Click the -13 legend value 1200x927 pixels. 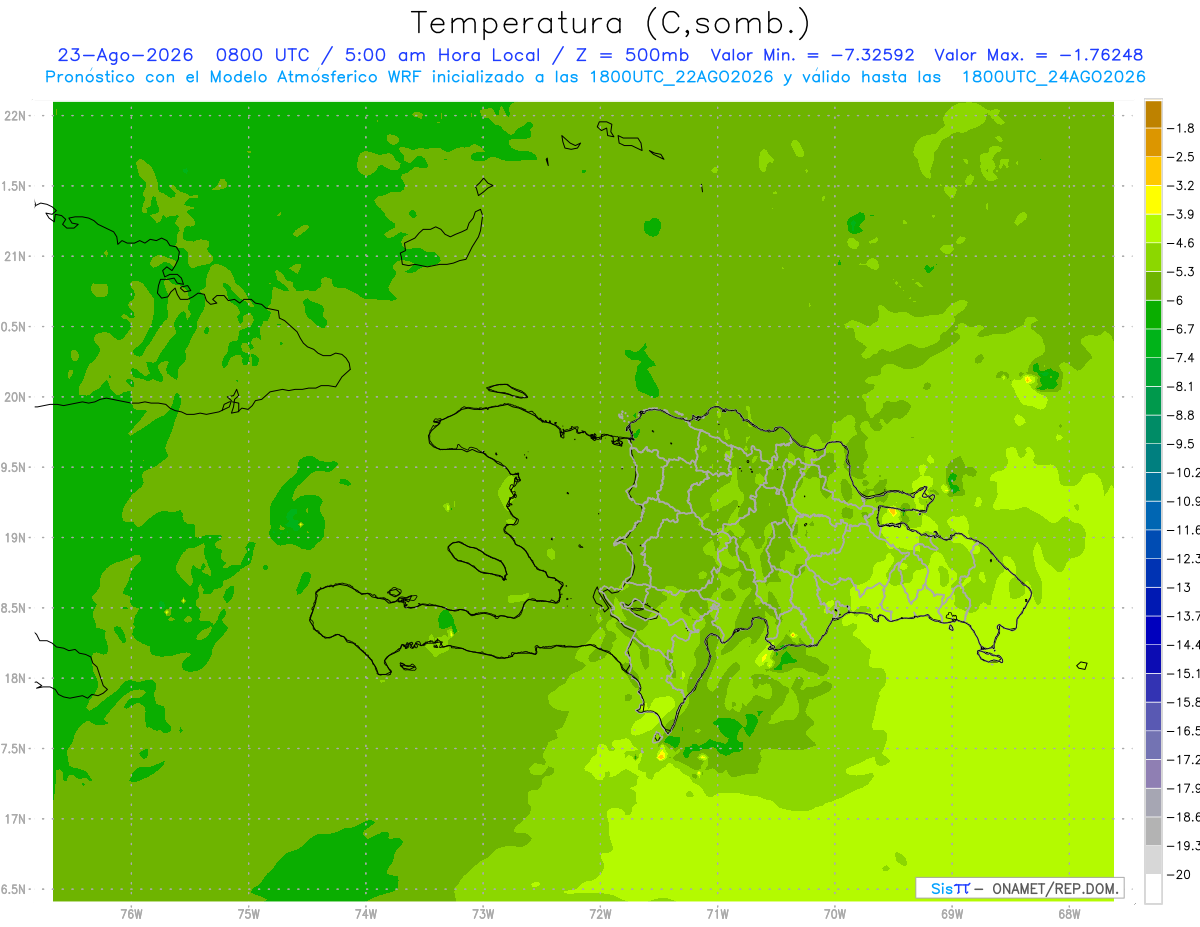[1178, 587]
